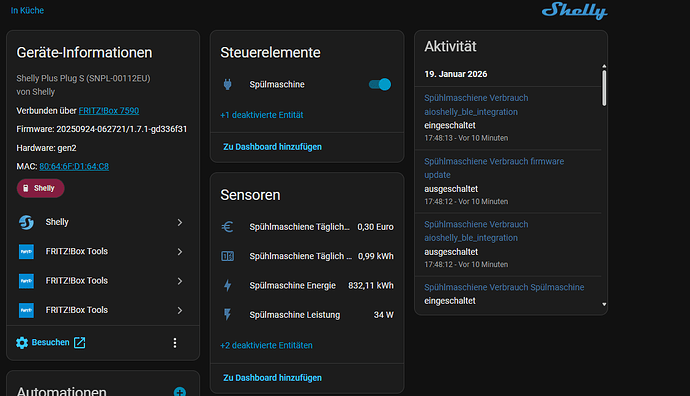This screenshot has height=396, width=690.
Task: Click the 19. Januar 2026 date header
Action: [455, 74]
